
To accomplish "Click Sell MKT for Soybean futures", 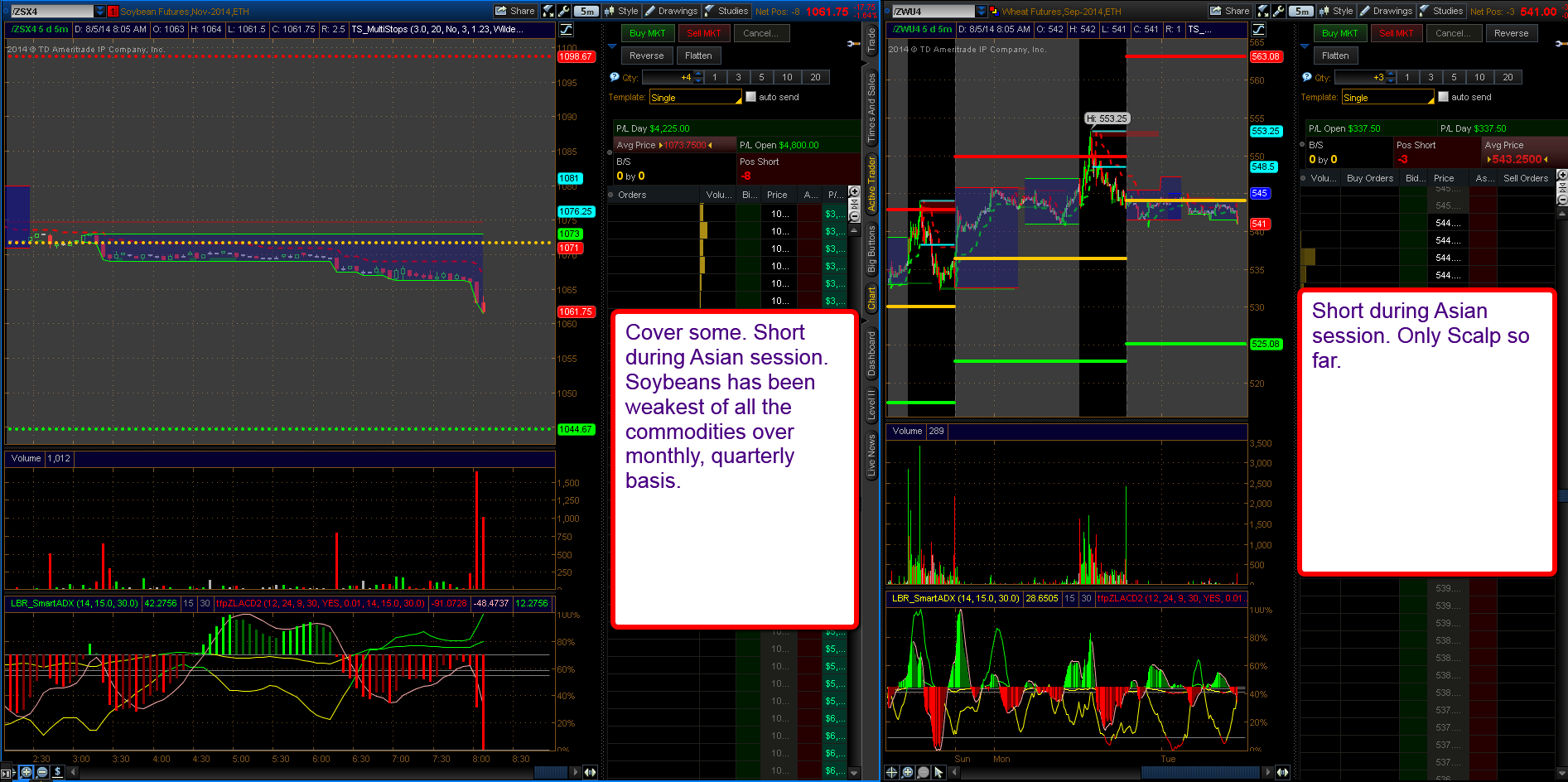I will [x=704, y=33].
